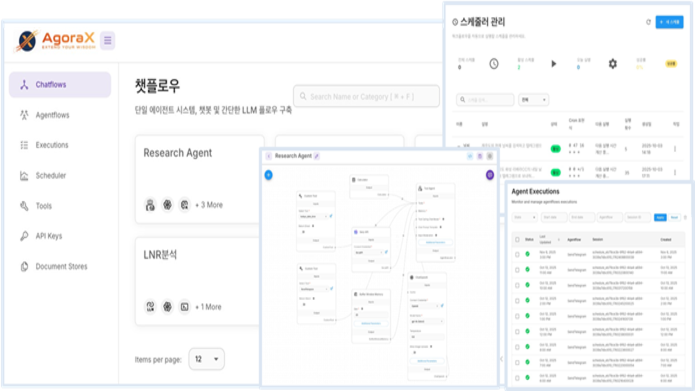This screenshot has width=695, height=391.
Task: Check the Nov 6, 2025 execution row checkbox
Action: pyautogui.click(x=517, y=254)
